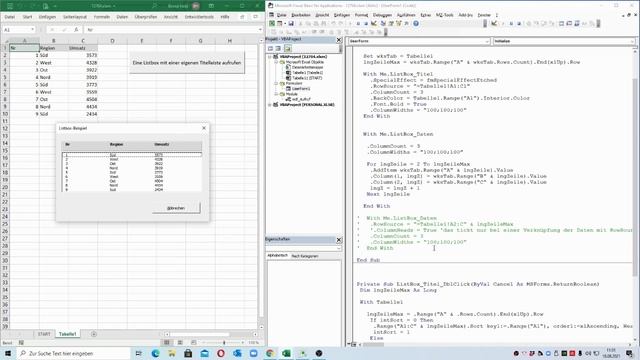
Task: Click the Windows search box
Action: tap(74, 353)
